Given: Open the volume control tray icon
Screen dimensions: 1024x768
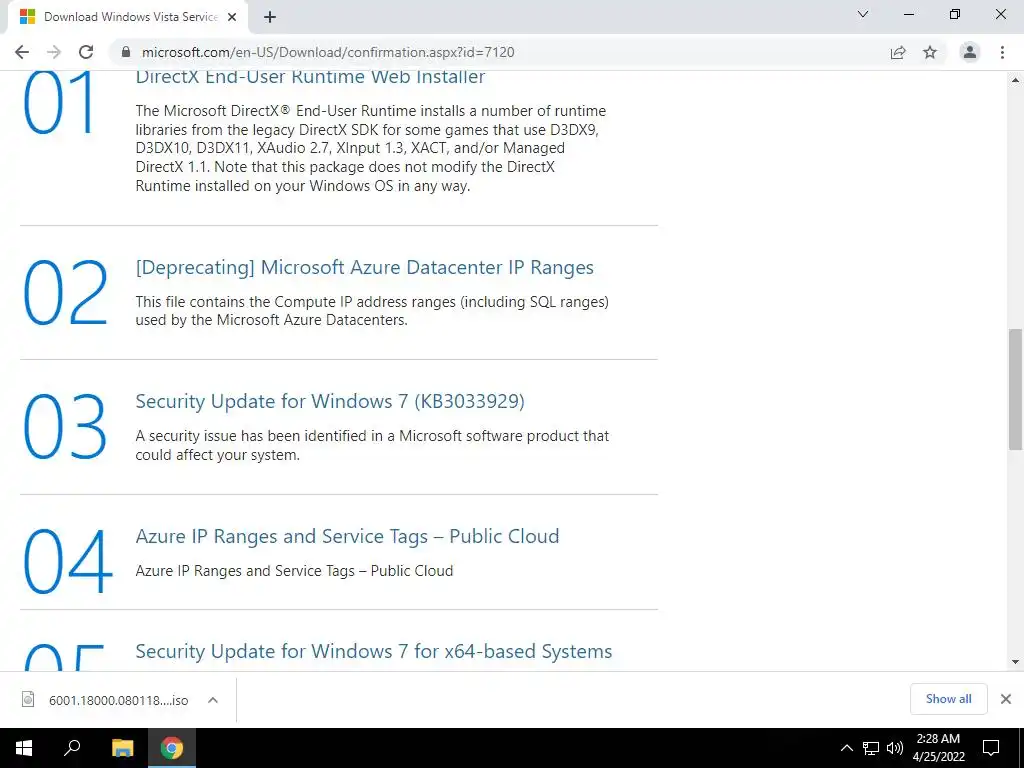Looking at the screenshot, I should click(x=895, y=748).
